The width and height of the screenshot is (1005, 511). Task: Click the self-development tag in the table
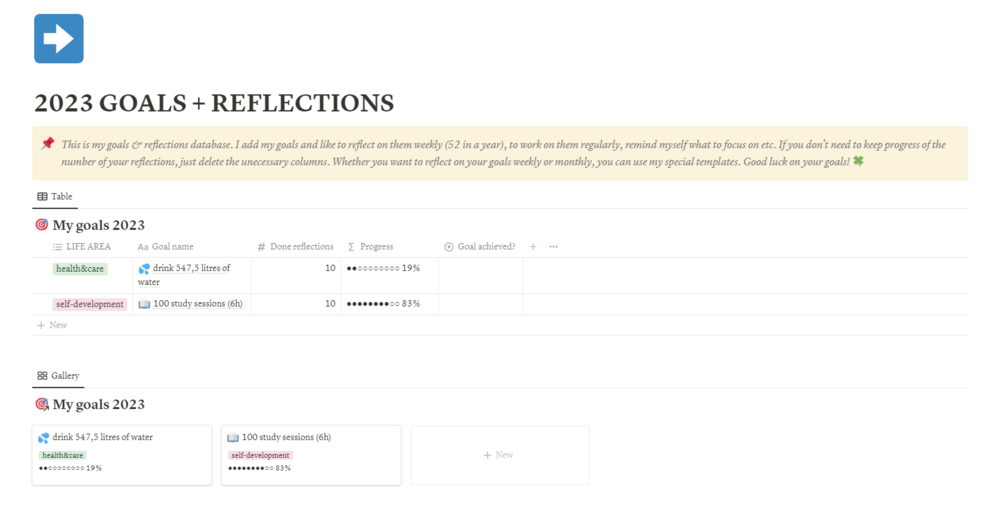point(90,304)
